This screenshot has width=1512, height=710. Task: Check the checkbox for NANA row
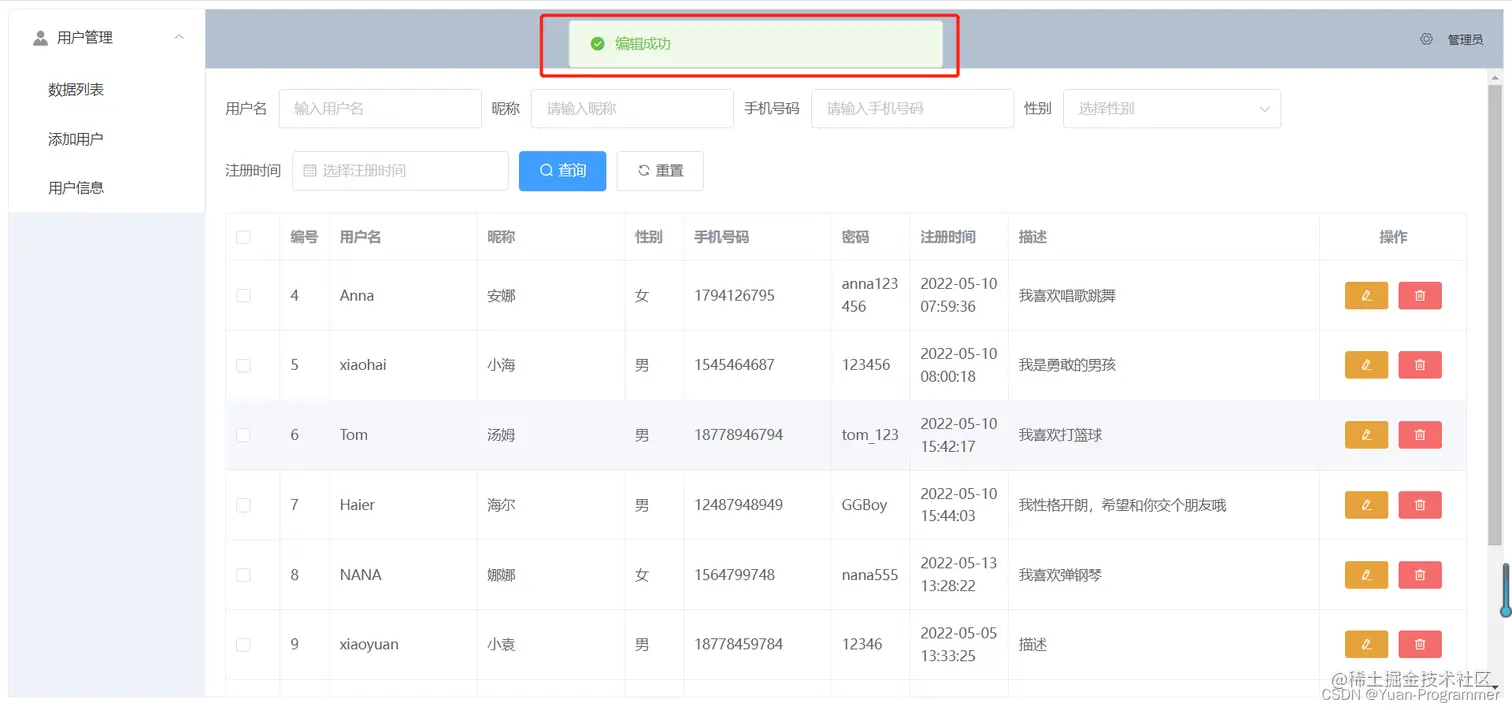click(x=243, y=575)
